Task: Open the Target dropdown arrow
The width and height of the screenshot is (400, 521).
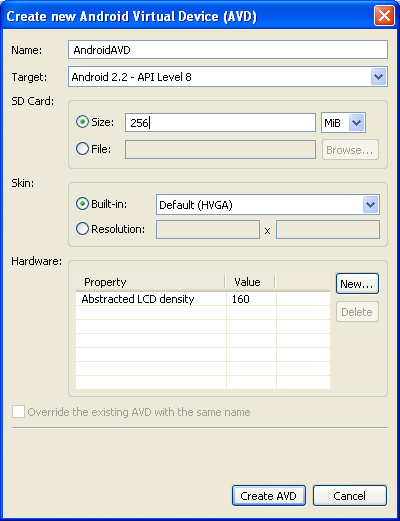Action: [x=378, y=77]
